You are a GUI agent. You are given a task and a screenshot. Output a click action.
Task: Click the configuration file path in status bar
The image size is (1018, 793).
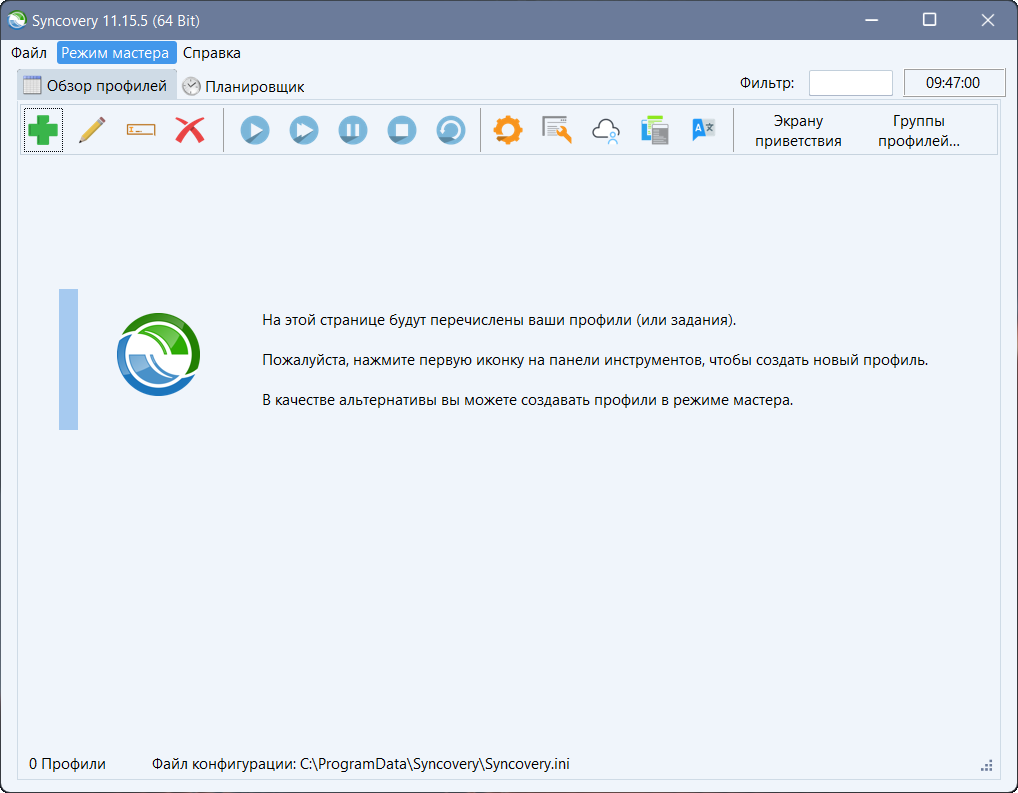click(360, 764)
